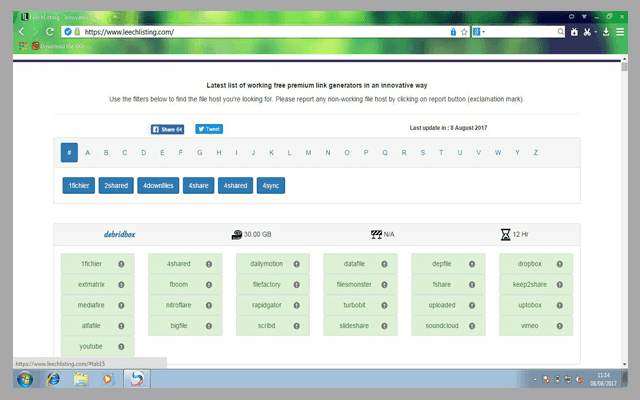Viewport: 640px width, 400px height.
Task: Select letter M filter tab
Action: point(308,153)
